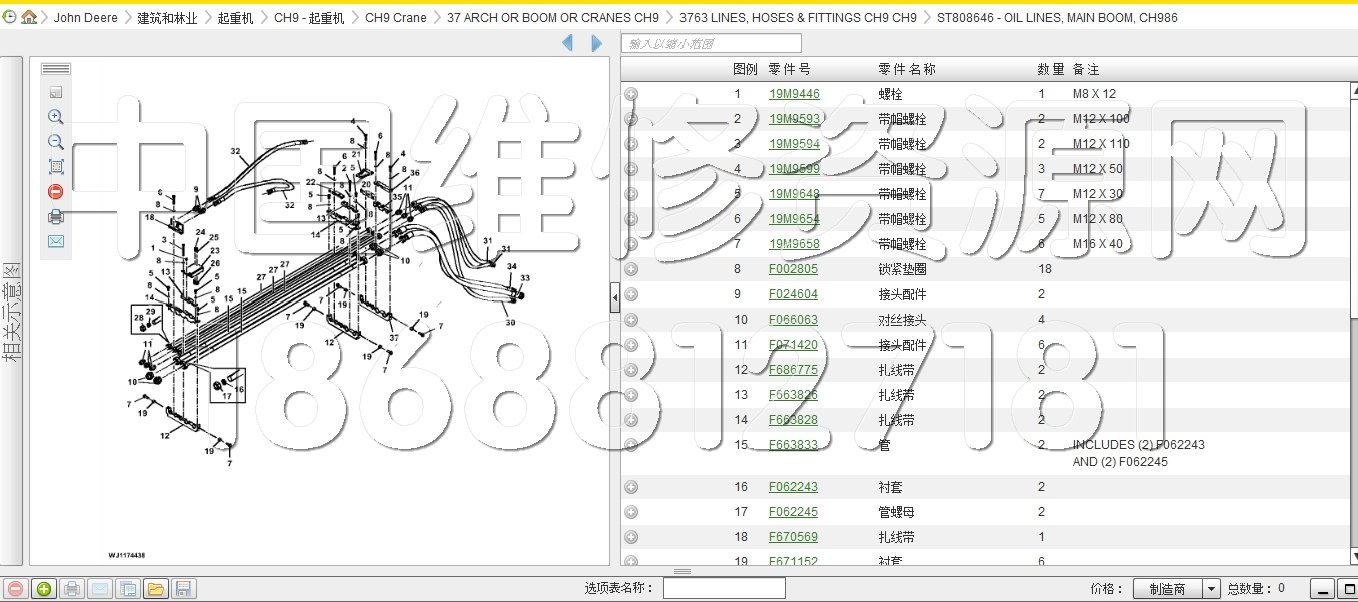
Task: Click the 选项表名称 text field
Action: [724, 589]
